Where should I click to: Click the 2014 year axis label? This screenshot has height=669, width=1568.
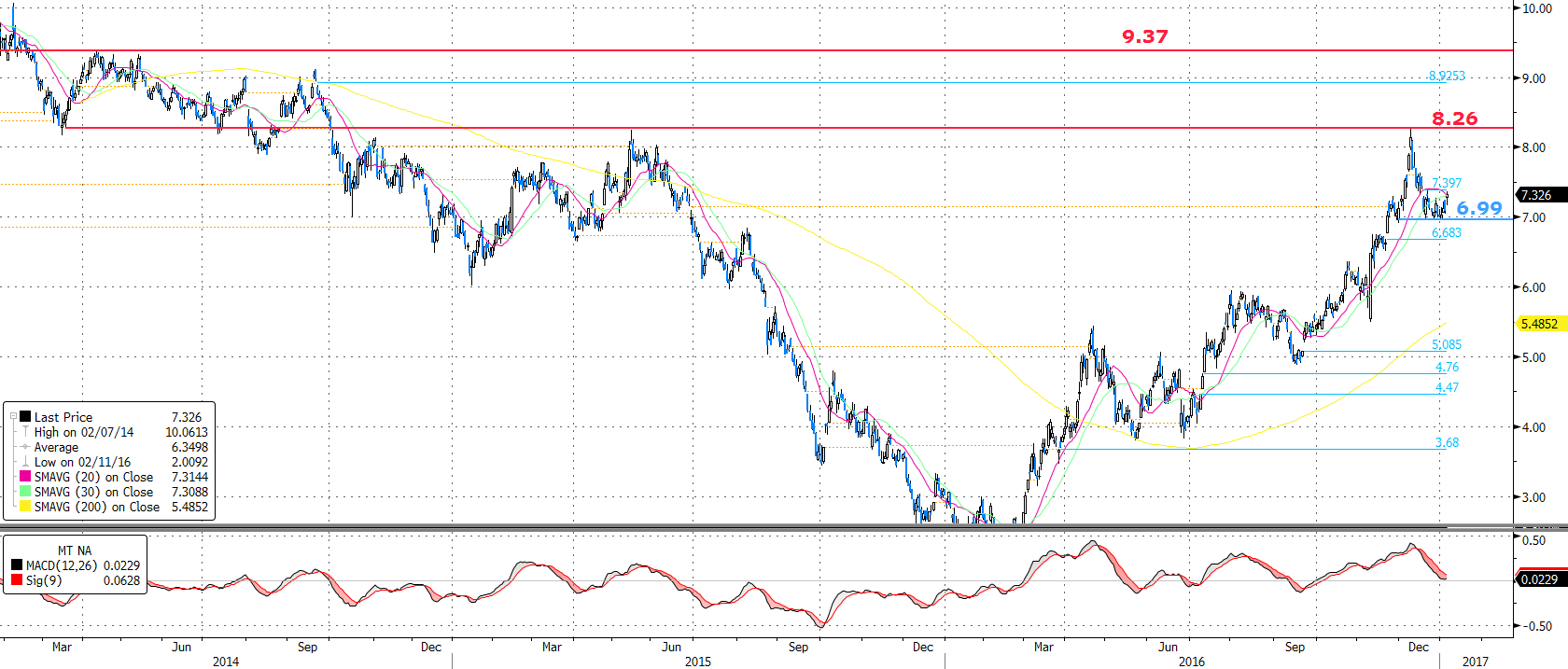tap(226, 662)
